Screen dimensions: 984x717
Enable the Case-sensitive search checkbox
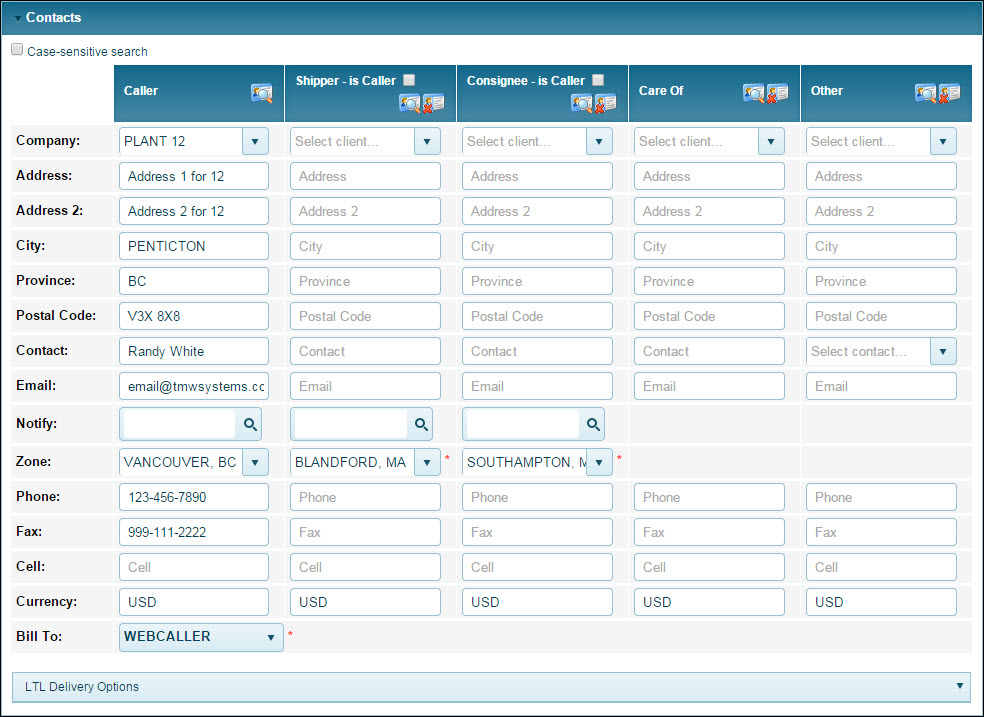(x=17, y=50)
